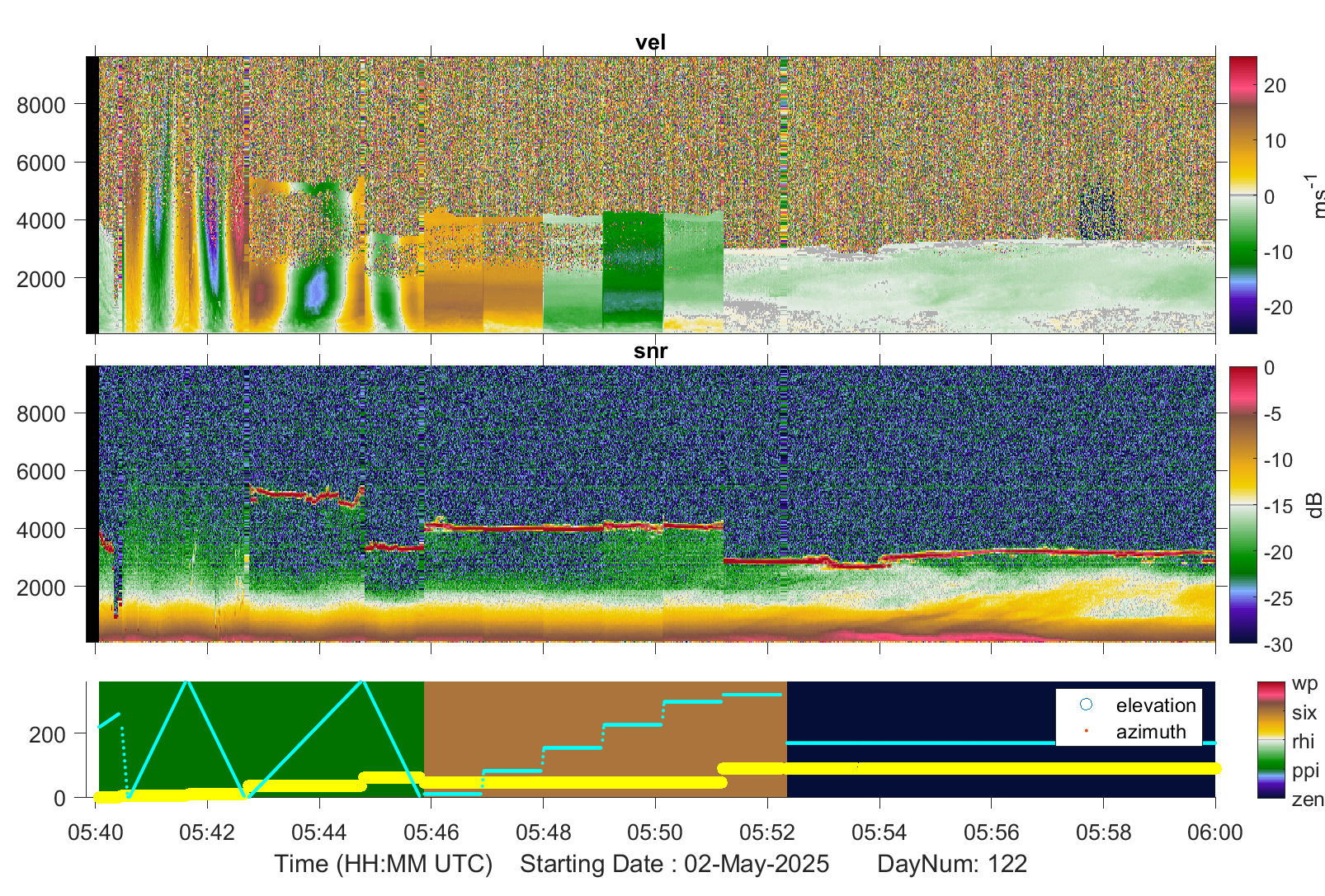The width and height of the screenshot is (1325, 896).
Task: Select the 8000 tick on snr y-axis
Action: coord(41,413)
